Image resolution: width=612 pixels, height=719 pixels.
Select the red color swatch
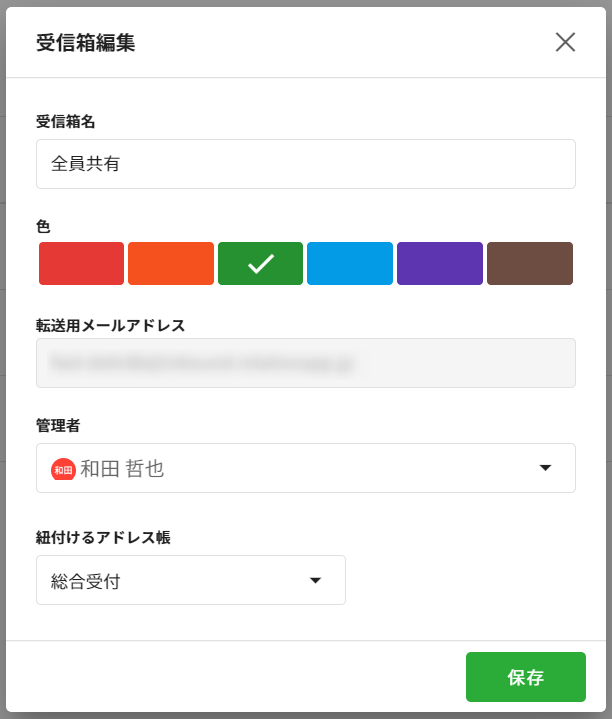(81, 264)
